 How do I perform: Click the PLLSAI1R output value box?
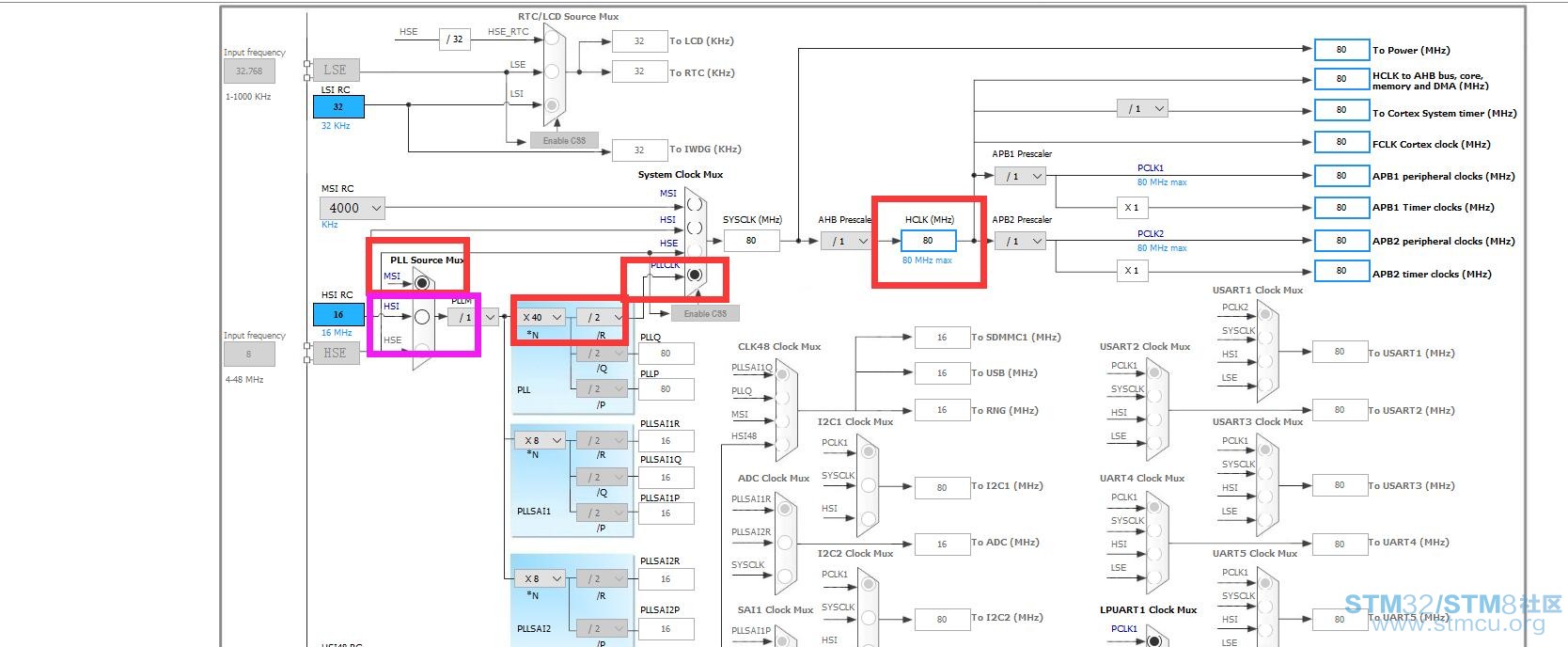(x=666, y=440)
